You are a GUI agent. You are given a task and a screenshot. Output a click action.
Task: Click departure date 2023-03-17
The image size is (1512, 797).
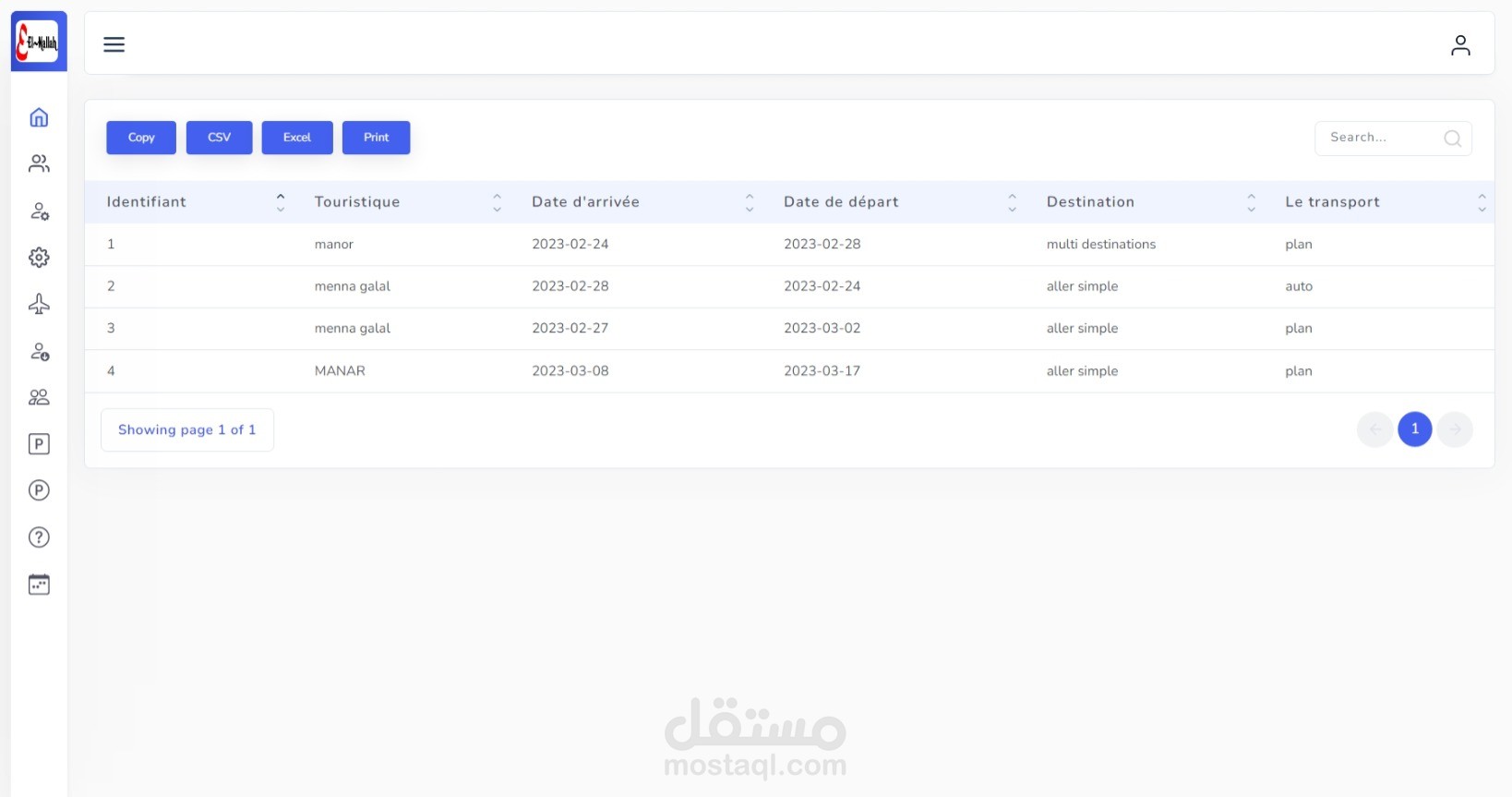click(x=822, y=370)
